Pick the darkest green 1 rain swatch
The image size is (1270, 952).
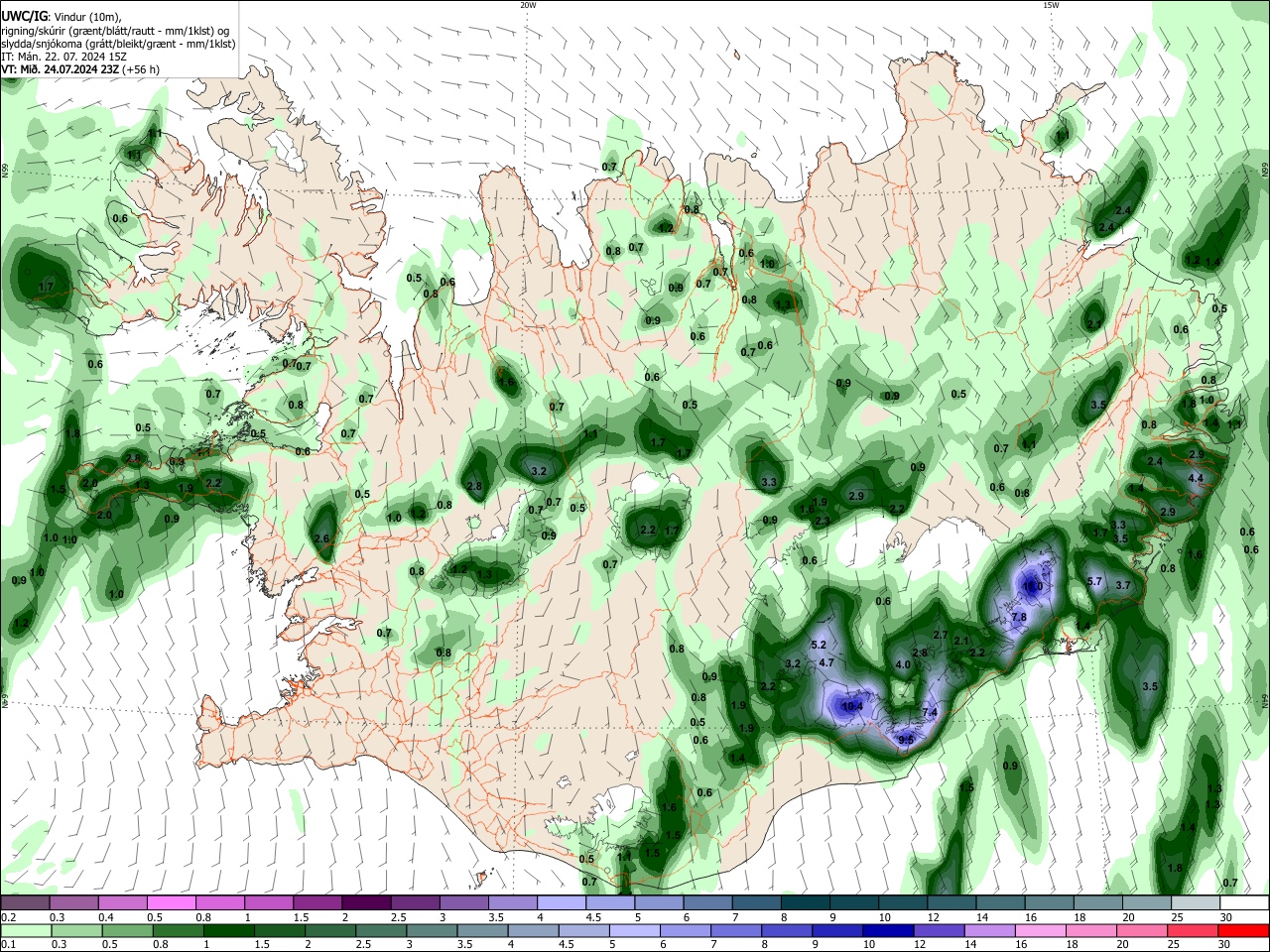(x=228, y=930)
